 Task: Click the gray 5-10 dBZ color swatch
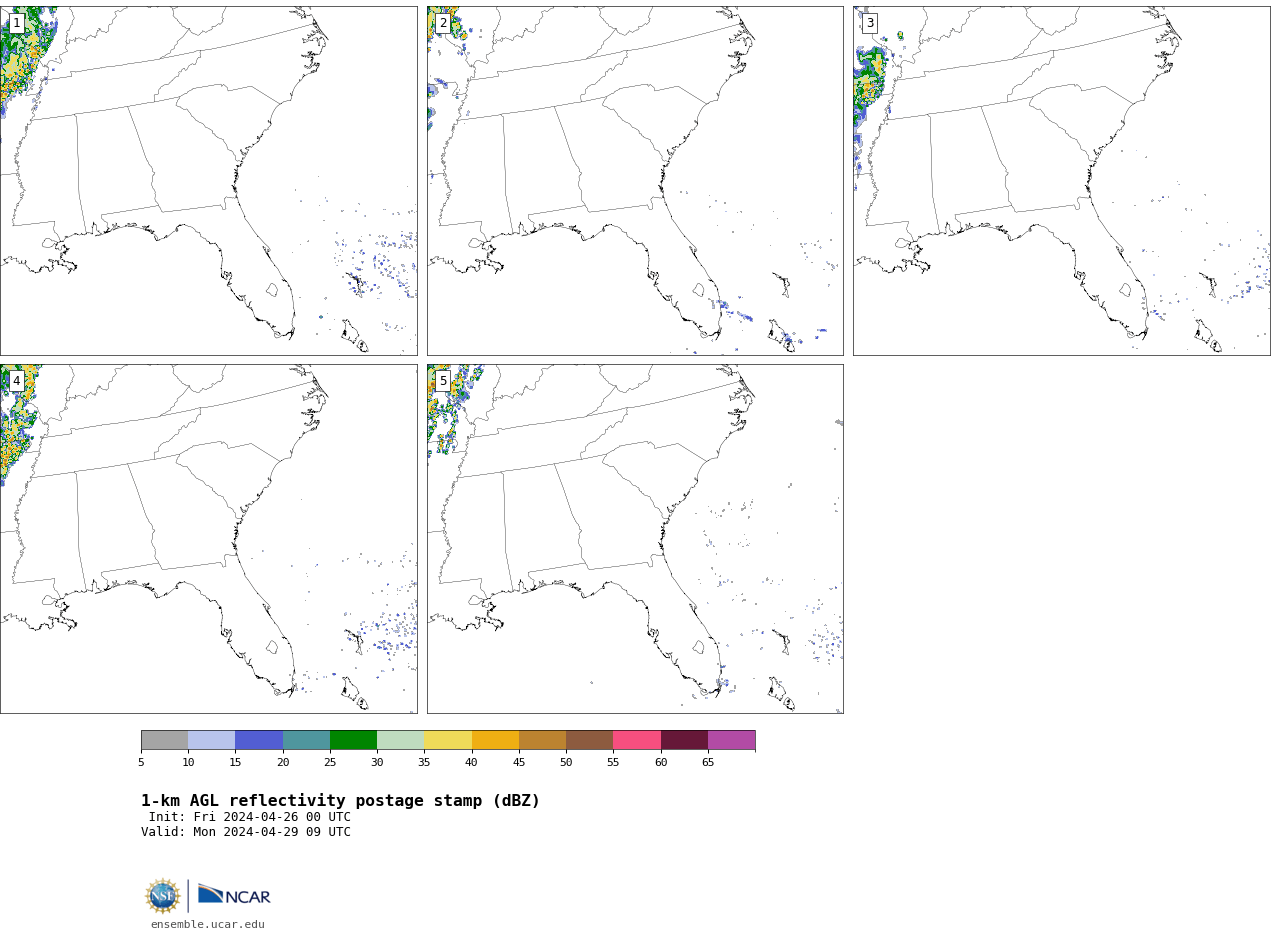pyautogui.click(x=164, y=740)
